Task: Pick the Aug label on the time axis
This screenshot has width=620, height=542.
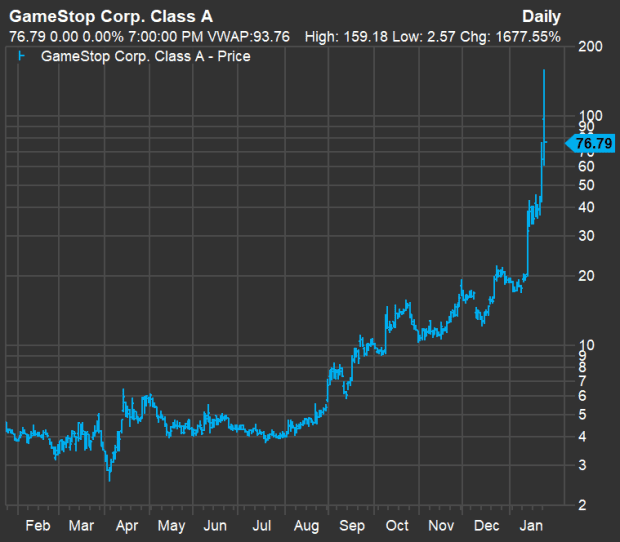Action: pos(307,525)
